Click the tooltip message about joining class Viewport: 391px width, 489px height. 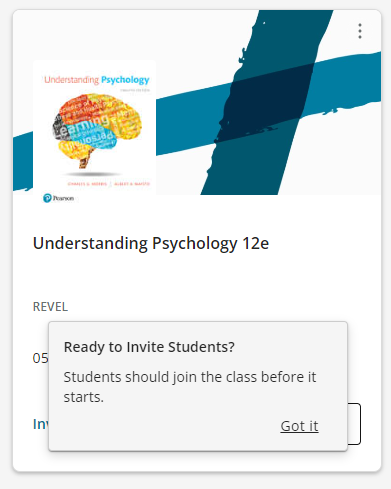190,387
